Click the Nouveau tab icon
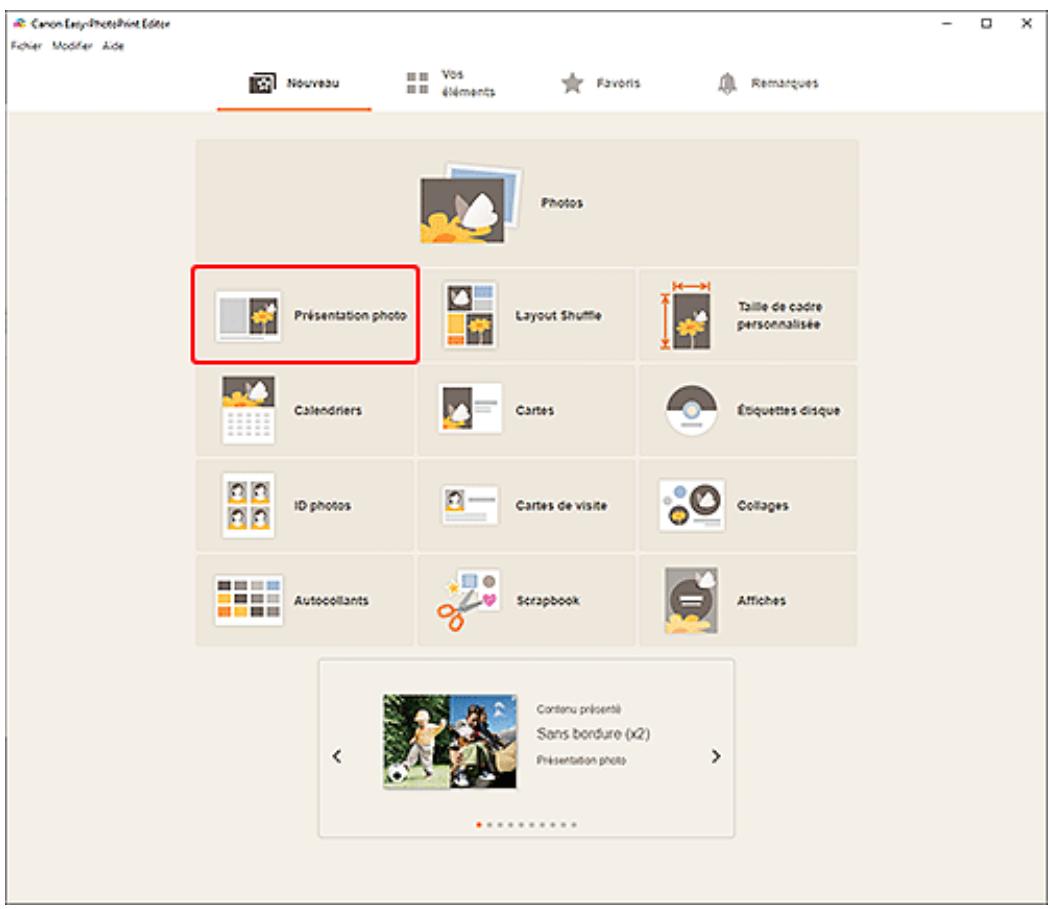Viewport: 1050px width, 909px height. (x=262, y=83)
